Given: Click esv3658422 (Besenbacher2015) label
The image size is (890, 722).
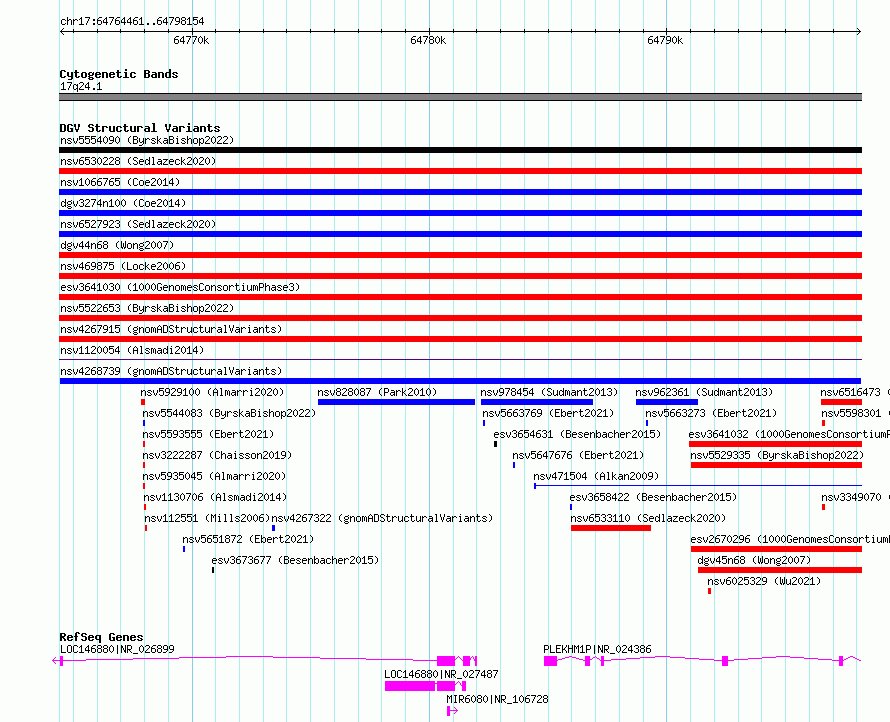Looking at the screenshot, I should [x=653, y=497].
